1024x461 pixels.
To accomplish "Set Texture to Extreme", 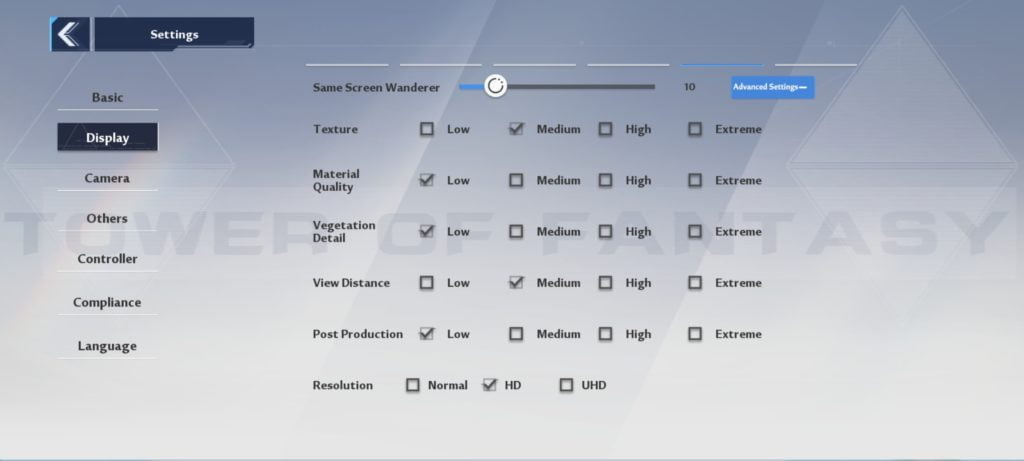I will click(x=695, y=129).
